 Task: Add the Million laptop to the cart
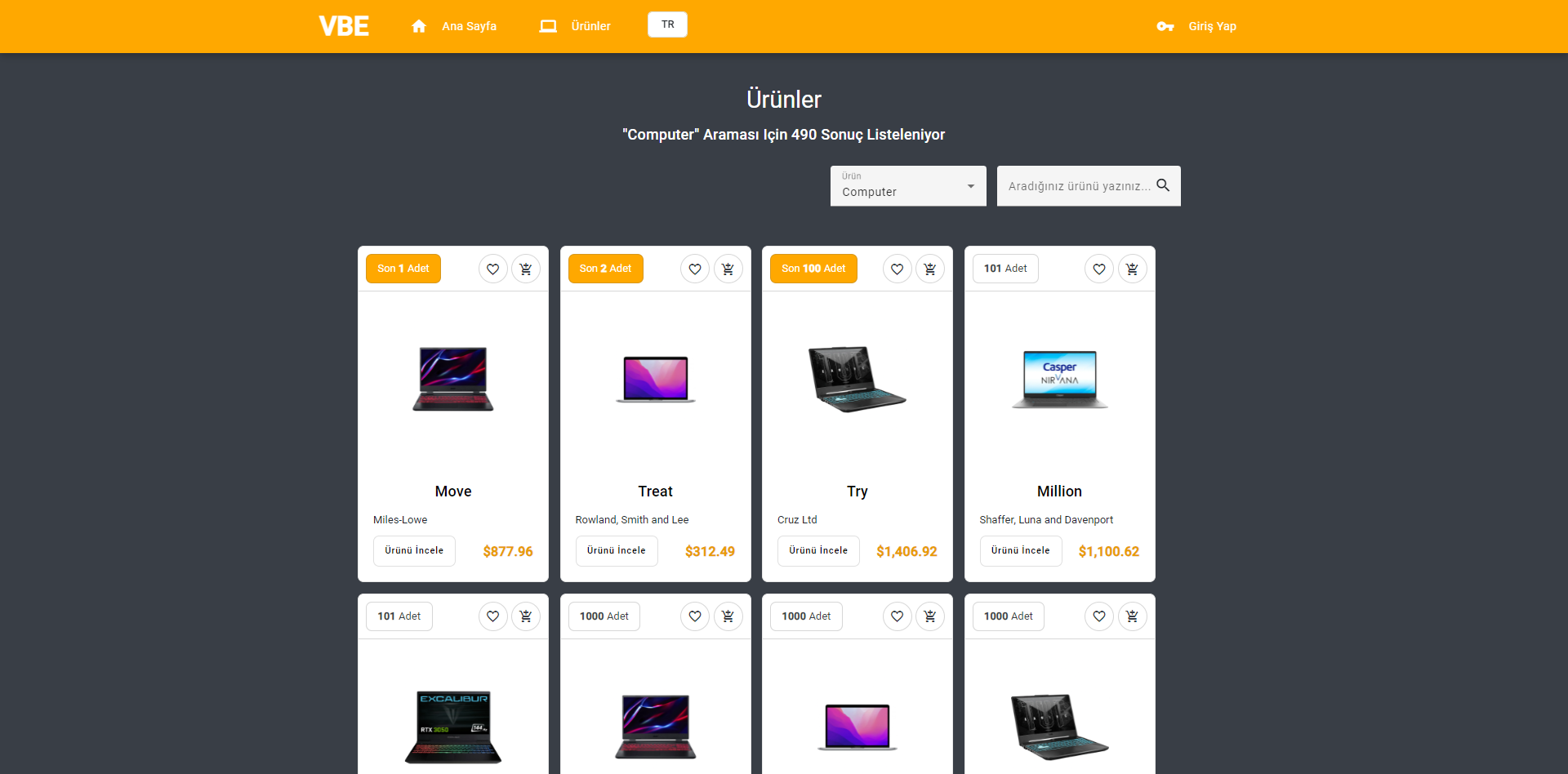pos(1133,269)
